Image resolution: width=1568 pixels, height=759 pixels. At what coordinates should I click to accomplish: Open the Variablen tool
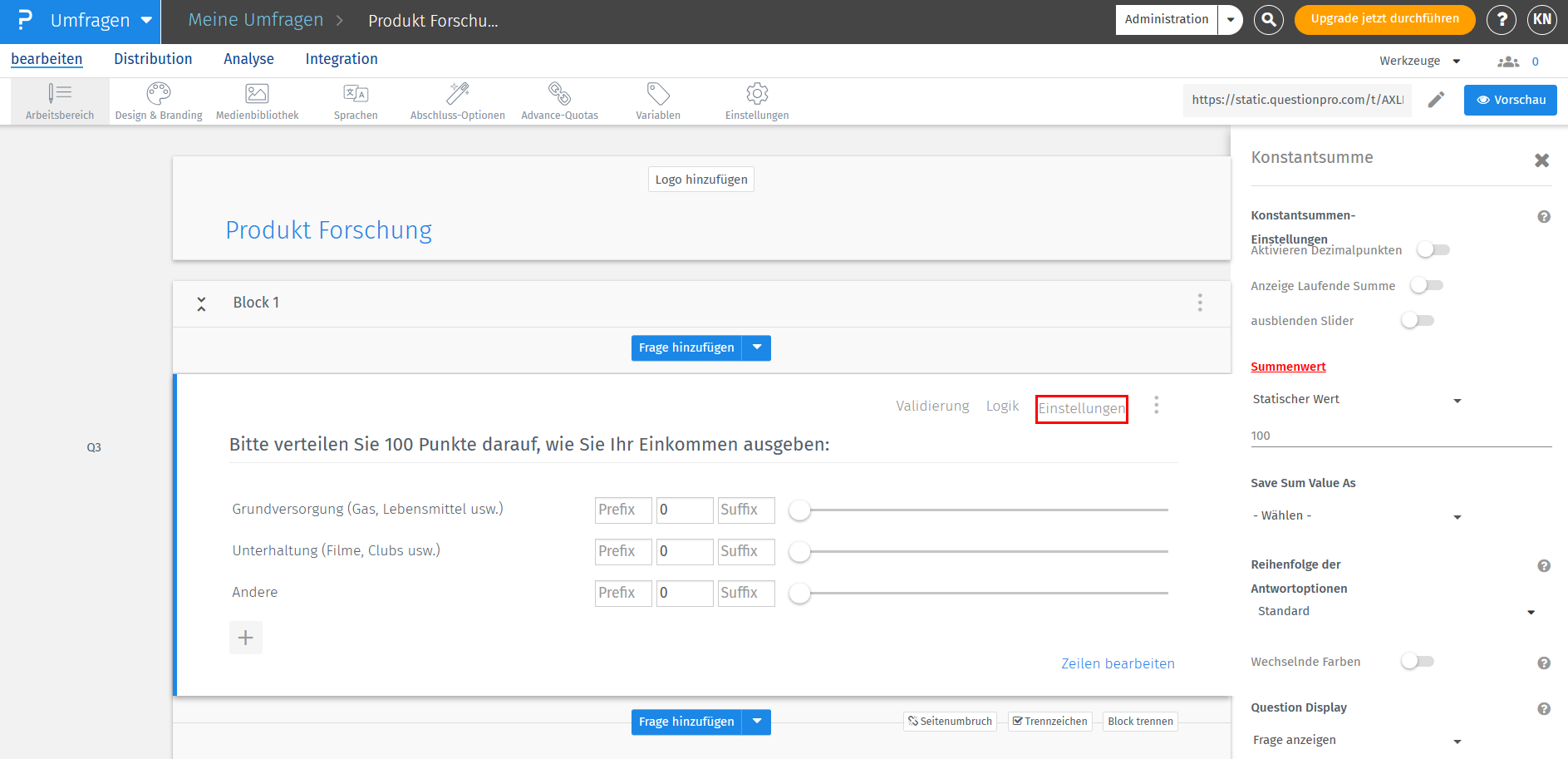click(658, 101)
